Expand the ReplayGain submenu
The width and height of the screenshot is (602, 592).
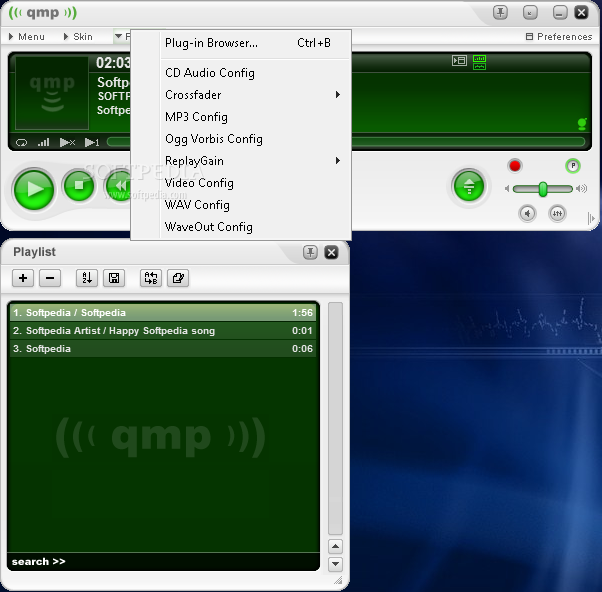[241, 161]
